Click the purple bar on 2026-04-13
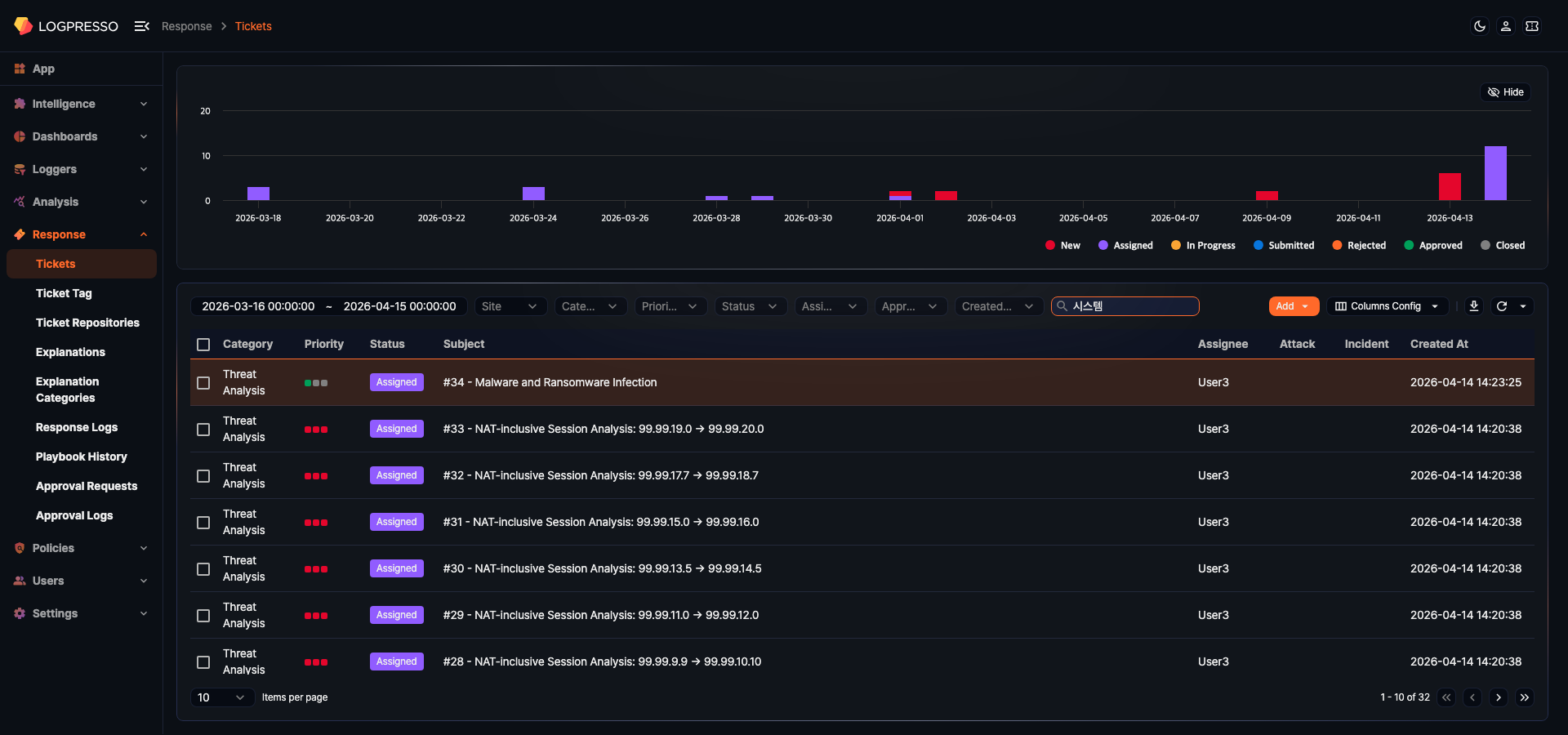The height and width of the screenshot is (735, 1568). tap(1495, 174)
